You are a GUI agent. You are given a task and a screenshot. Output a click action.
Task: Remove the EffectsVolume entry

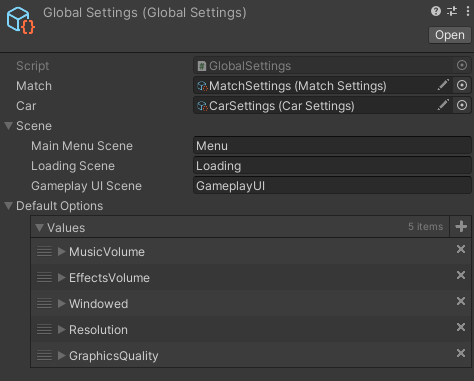pos(461,275)
